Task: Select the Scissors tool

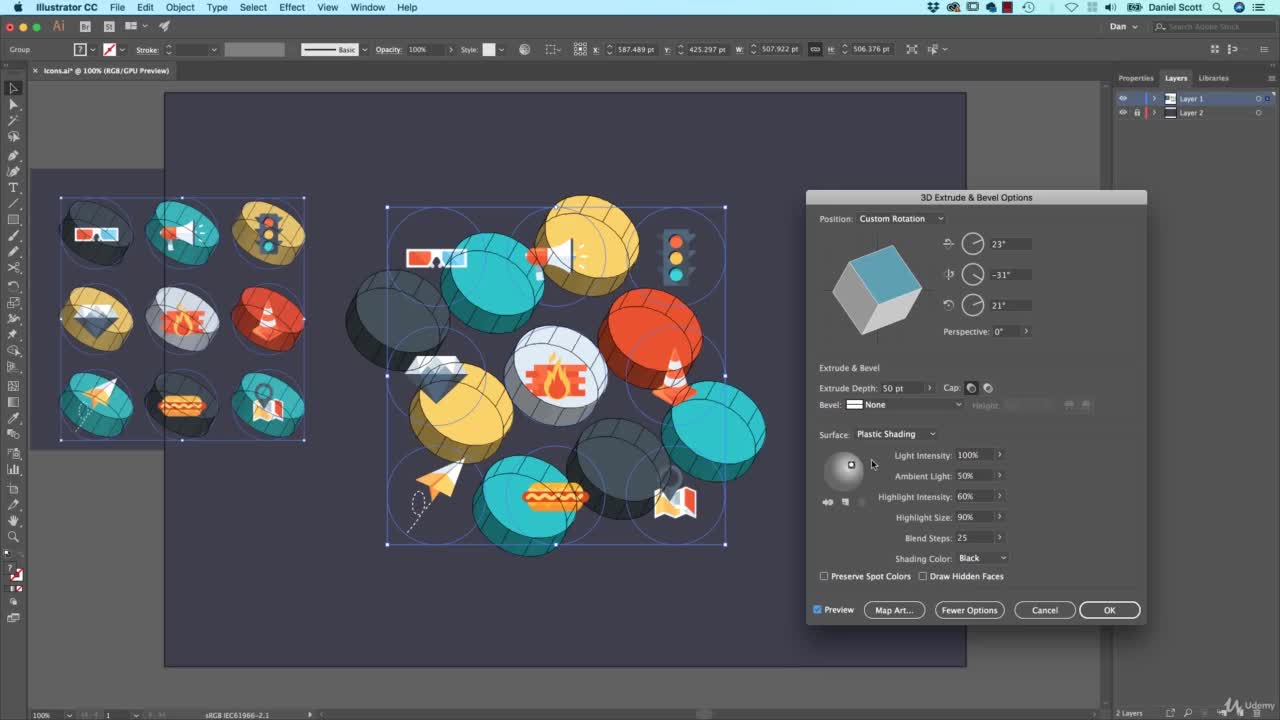Action: click(x=14, y=268)
